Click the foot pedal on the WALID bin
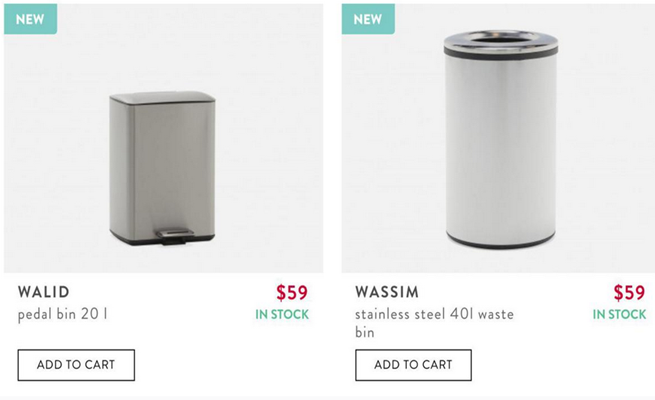Screen dimensions: 655x400 tap(173, 235)
